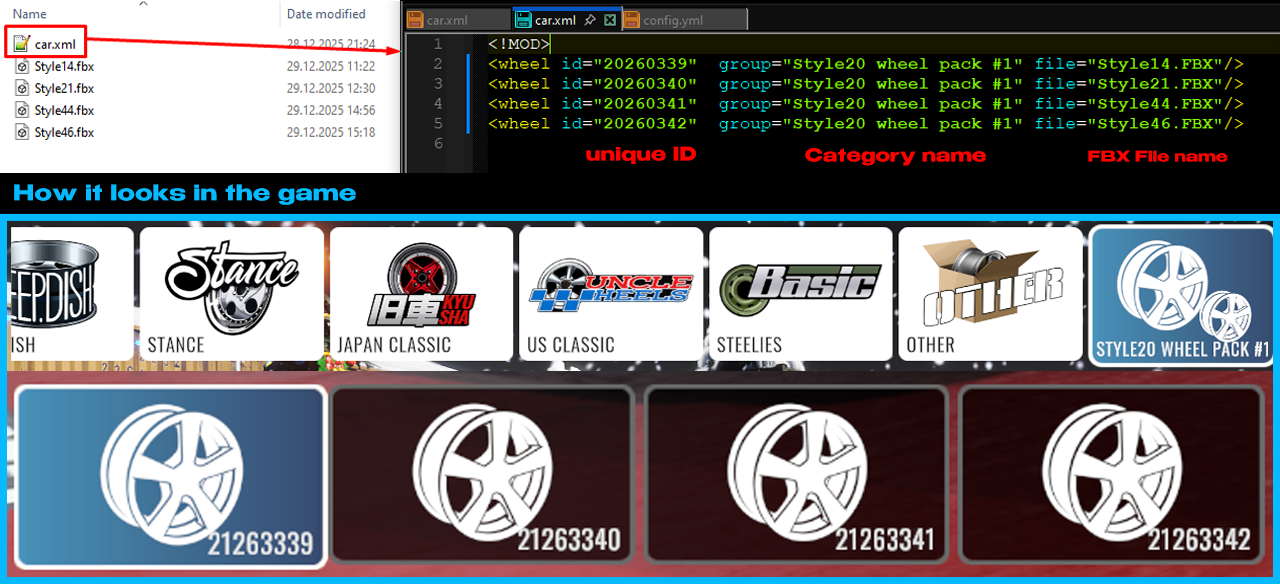Click the Style14.fbx file icon
Viewport: 1280px width, 584px height.
click(x=22, y=66)
